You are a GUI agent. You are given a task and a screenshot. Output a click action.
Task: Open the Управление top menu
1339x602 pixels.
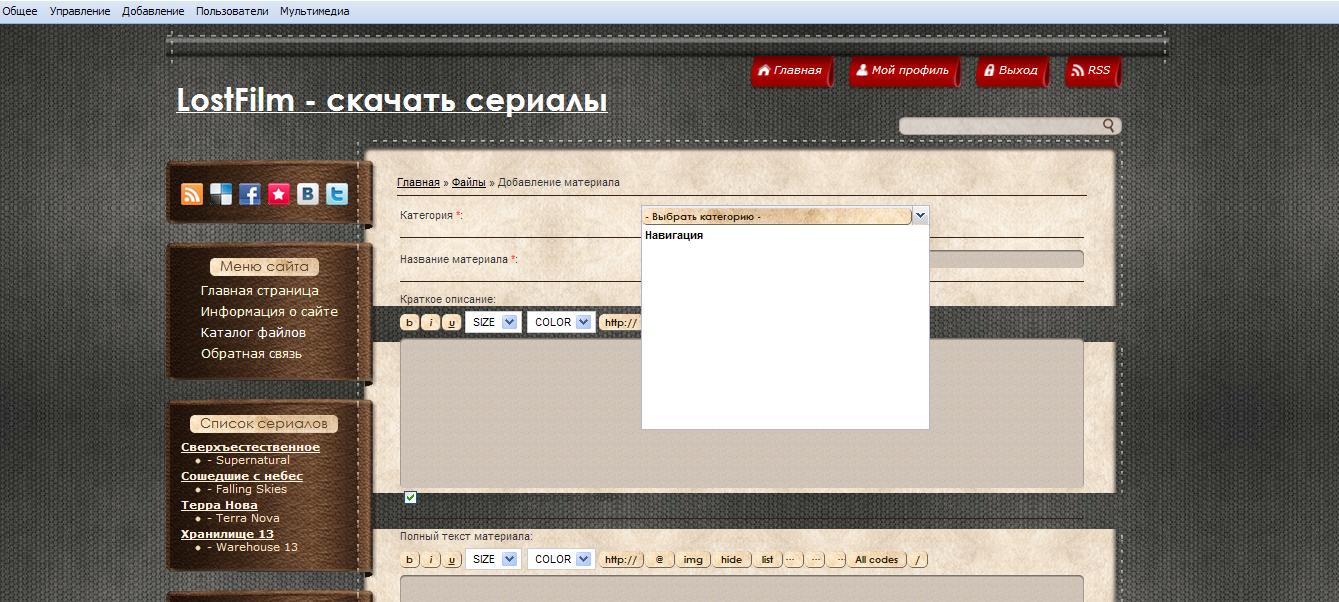[x=79, y=11]
